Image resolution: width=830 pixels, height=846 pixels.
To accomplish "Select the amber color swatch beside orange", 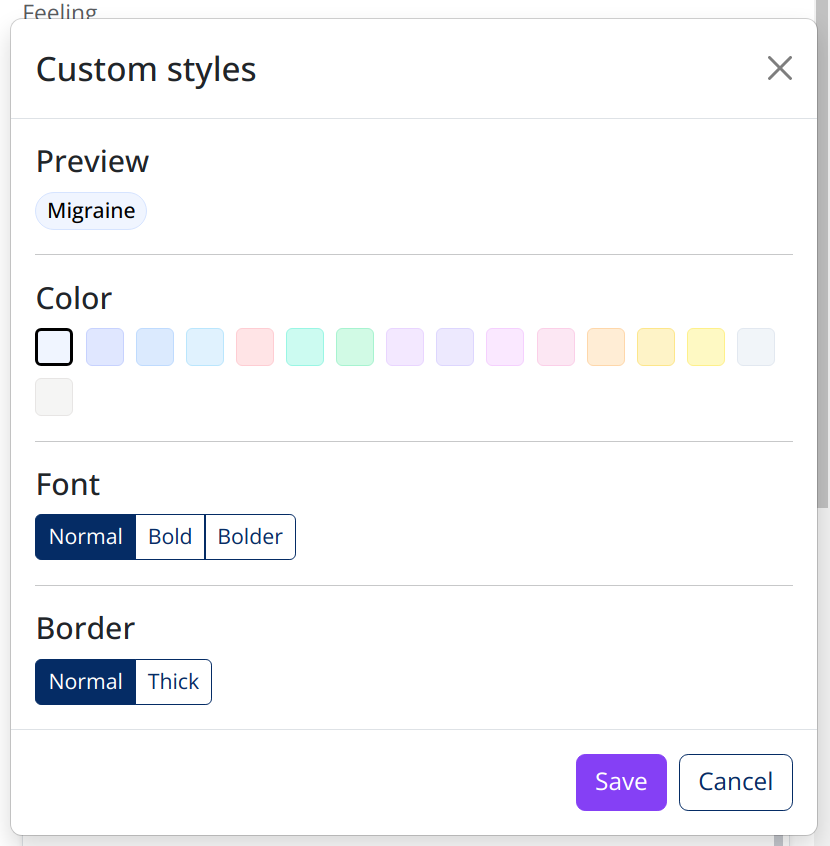I will coord(656,347).
